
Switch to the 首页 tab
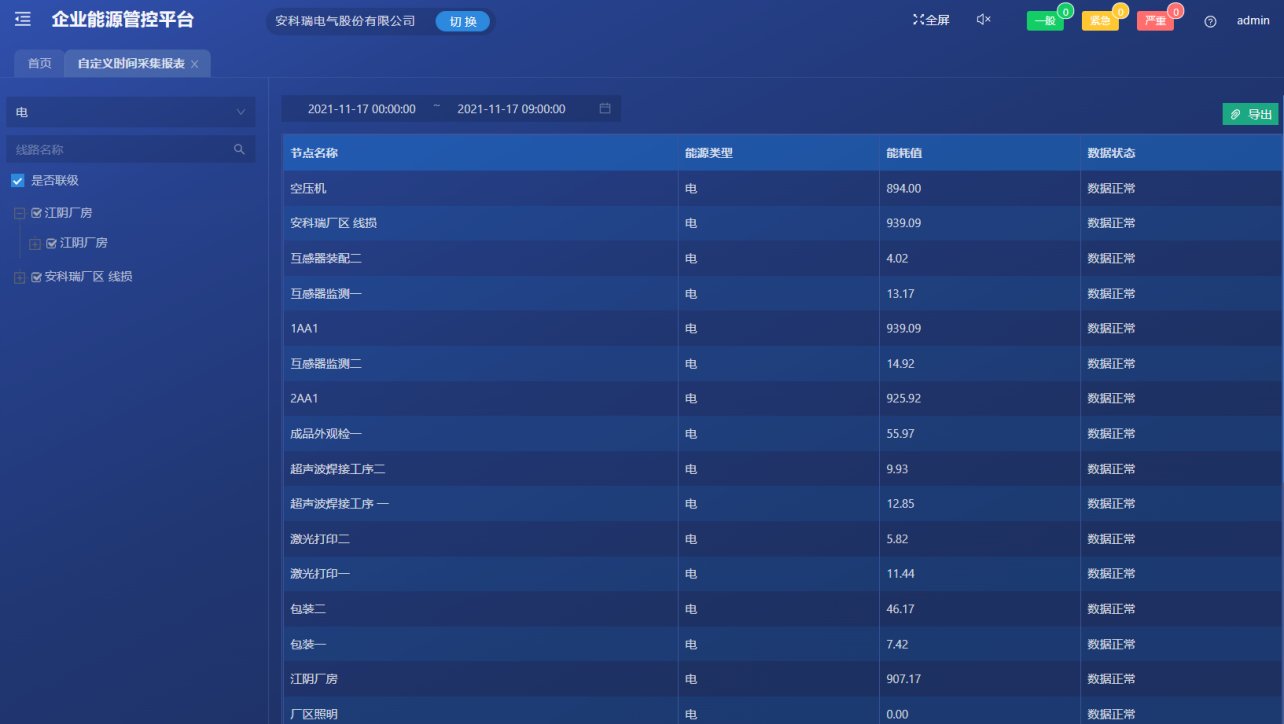38,62
